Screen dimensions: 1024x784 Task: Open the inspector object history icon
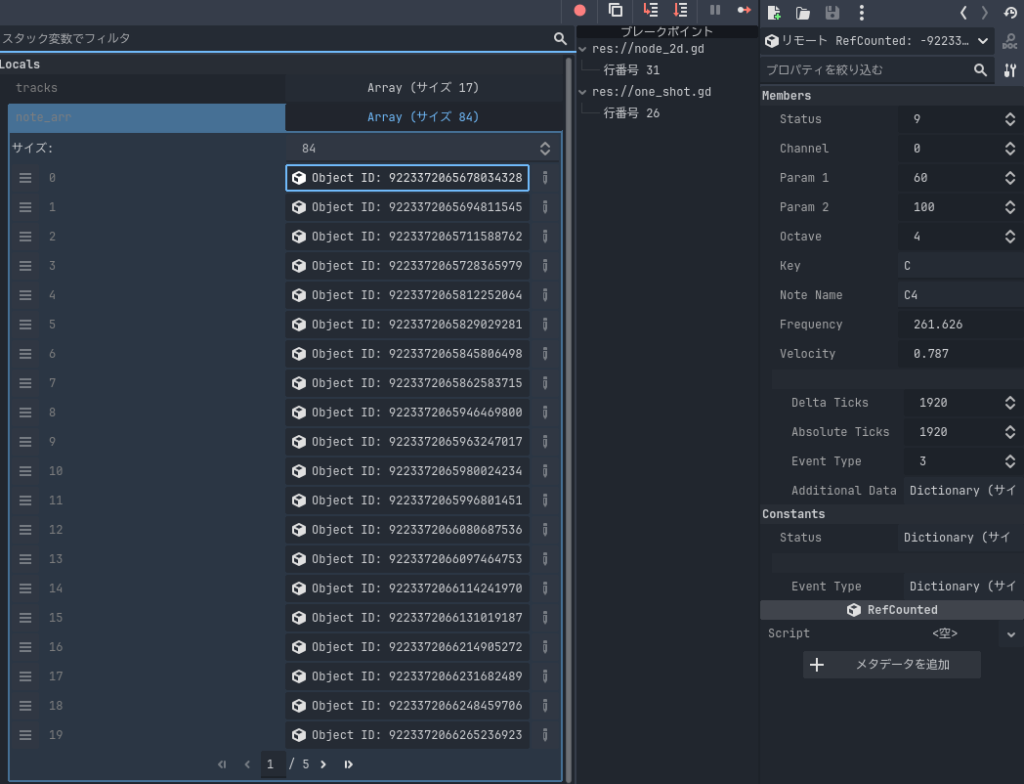pos(1010,12)
